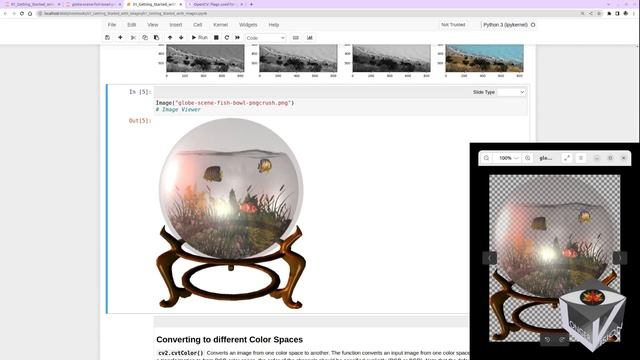The image size is (640, 360).
Task: Move the selected cell down
Action: pyautogui.click(x=181, y=38)
